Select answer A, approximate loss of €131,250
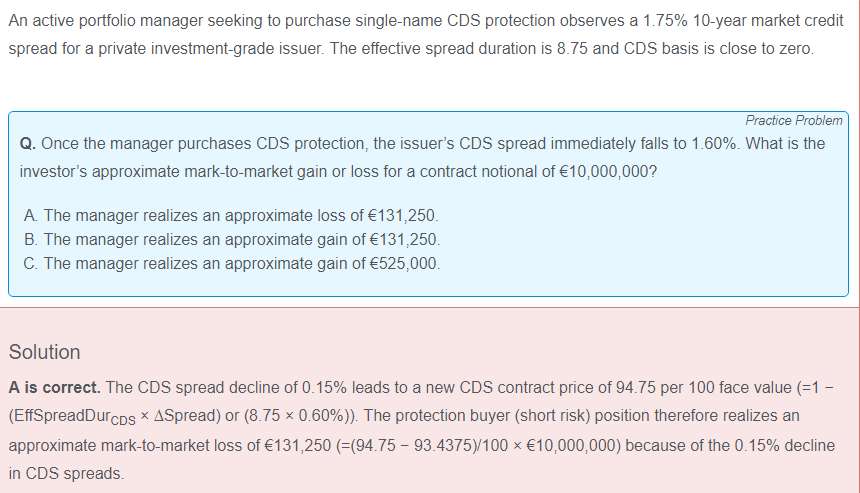The width and height of the screenshot is (860, 493). click(240, 216)
